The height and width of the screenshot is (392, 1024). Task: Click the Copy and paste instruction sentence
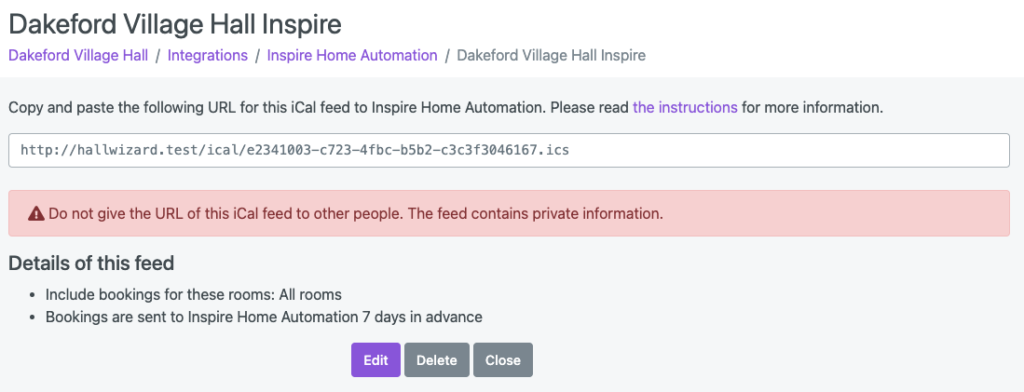coord(445,108)
